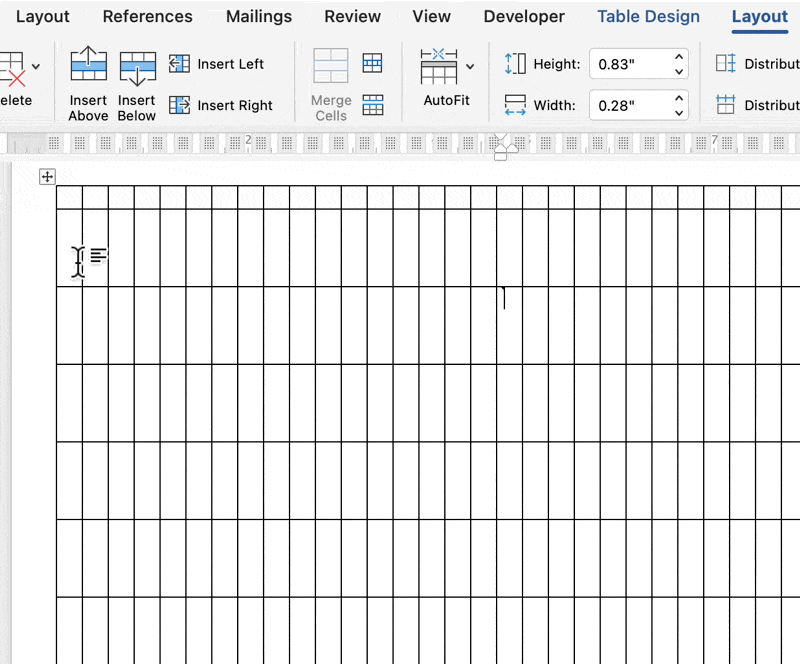Click the table move handle
This screenshot has height=664, width=800.
[47, 177]
